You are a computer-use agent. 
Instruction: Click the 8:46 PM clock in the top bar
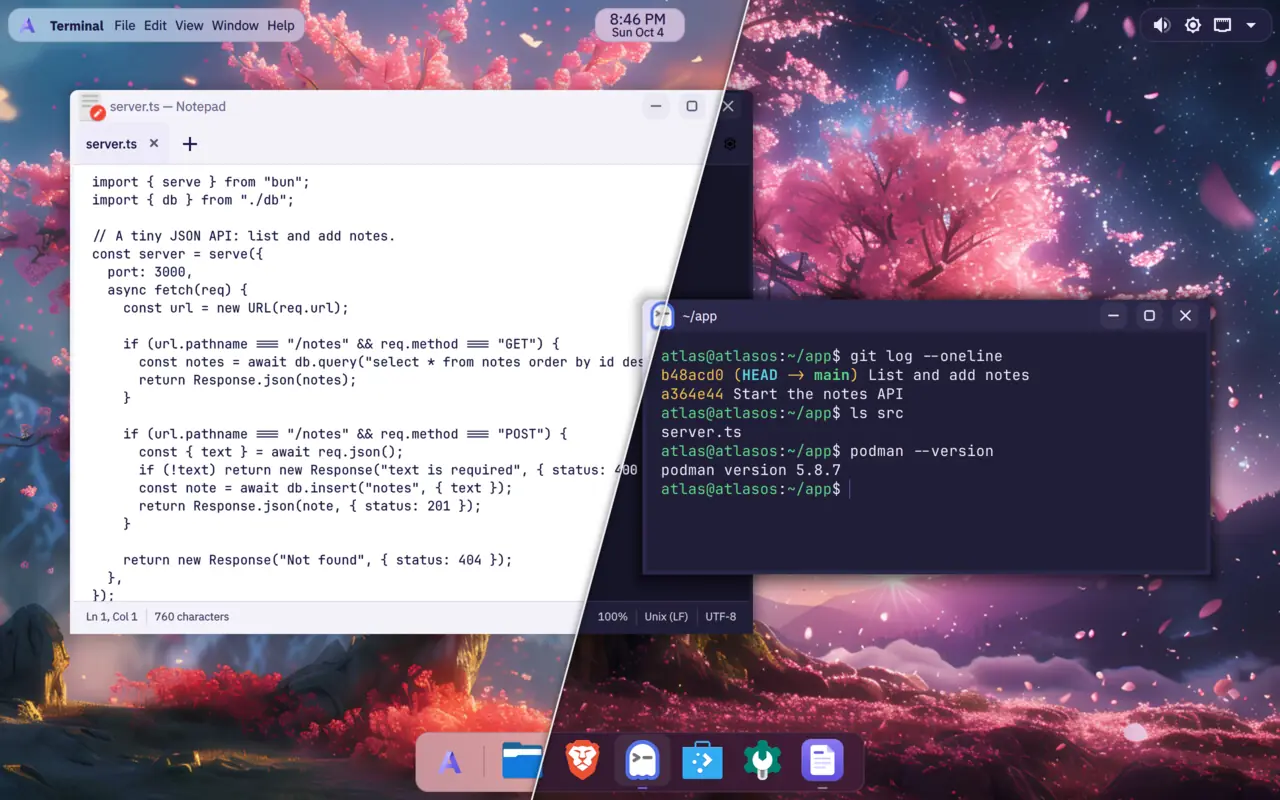click(638, 26)
